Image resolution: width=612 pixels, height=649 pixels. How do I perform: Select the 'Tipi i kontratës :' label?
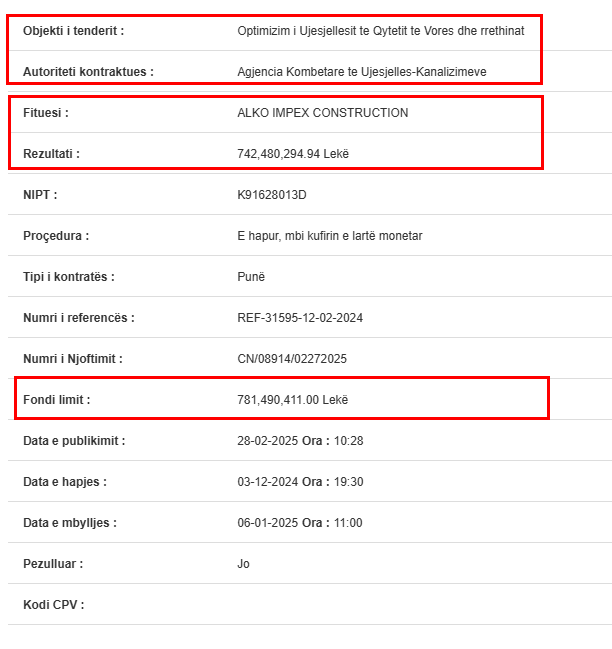click(x=69, y=277)
